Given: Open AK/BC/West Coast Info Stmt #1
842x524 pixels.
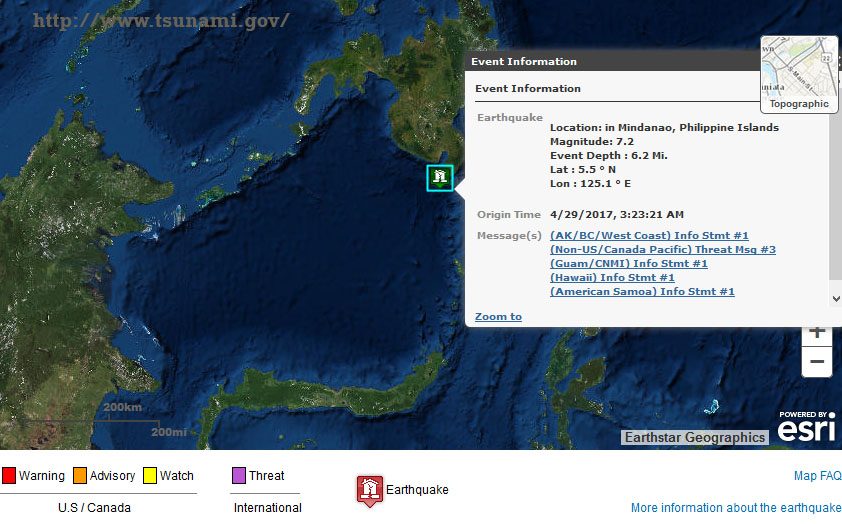Looking at the screenshot, I should coord(649,235).
